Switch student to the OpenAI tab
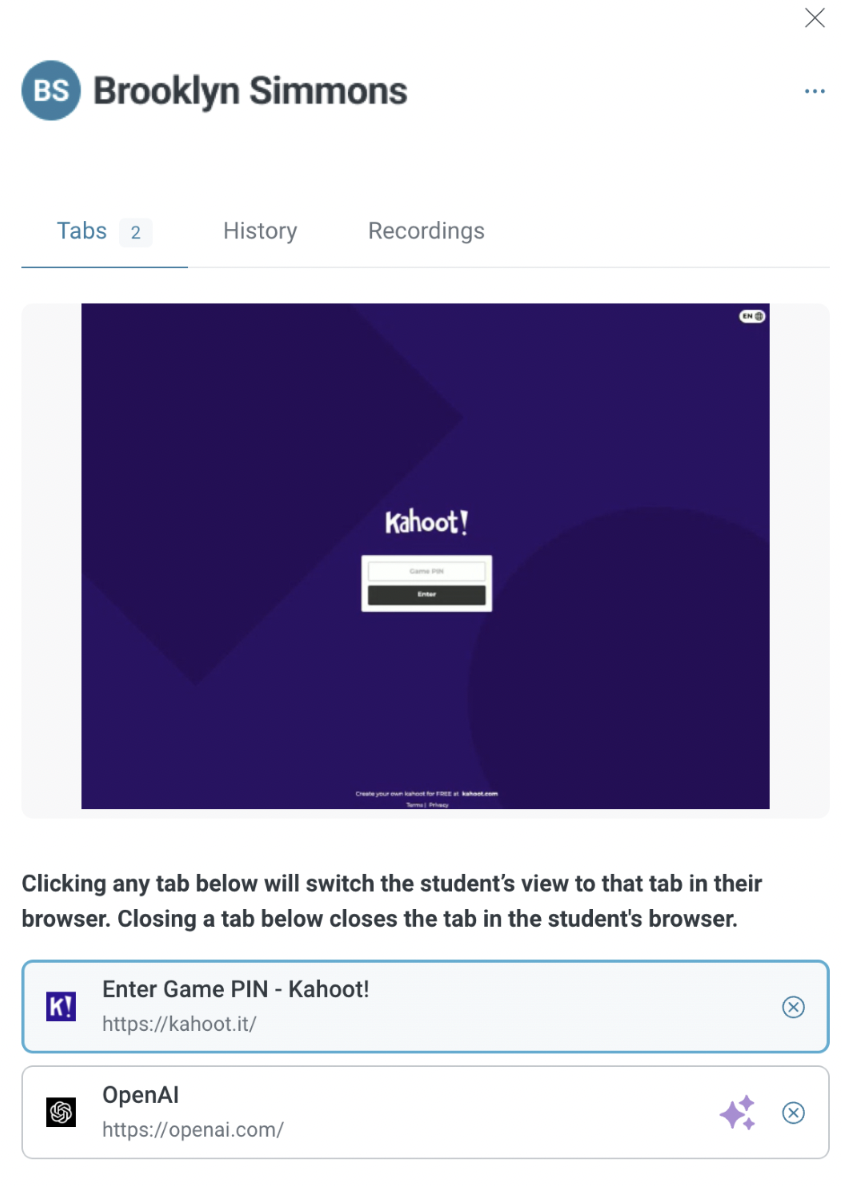 [x=425, y=1113]
